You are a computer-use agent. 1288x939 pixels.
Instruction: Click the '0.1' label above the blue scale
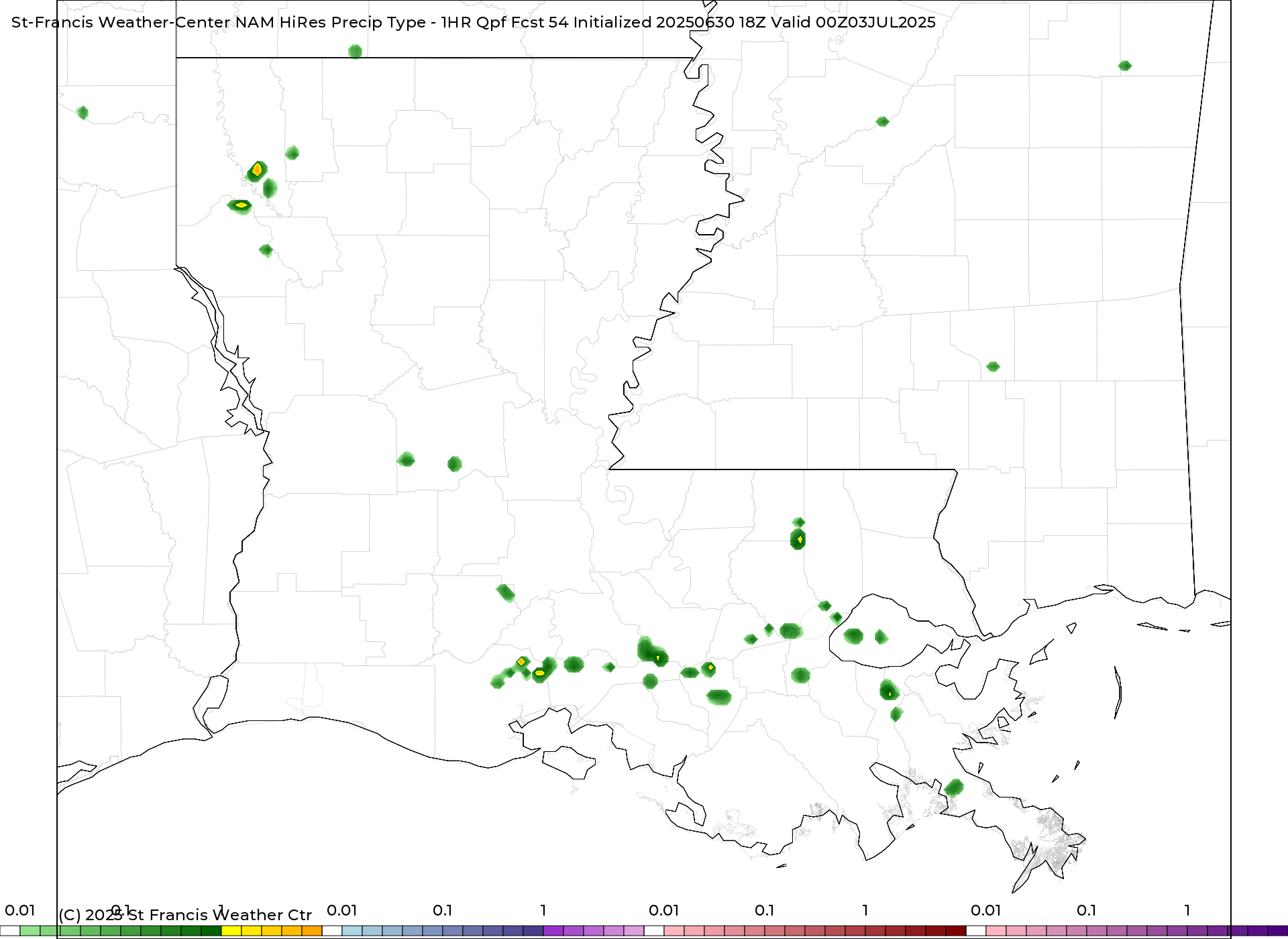(x=442, y=910)
